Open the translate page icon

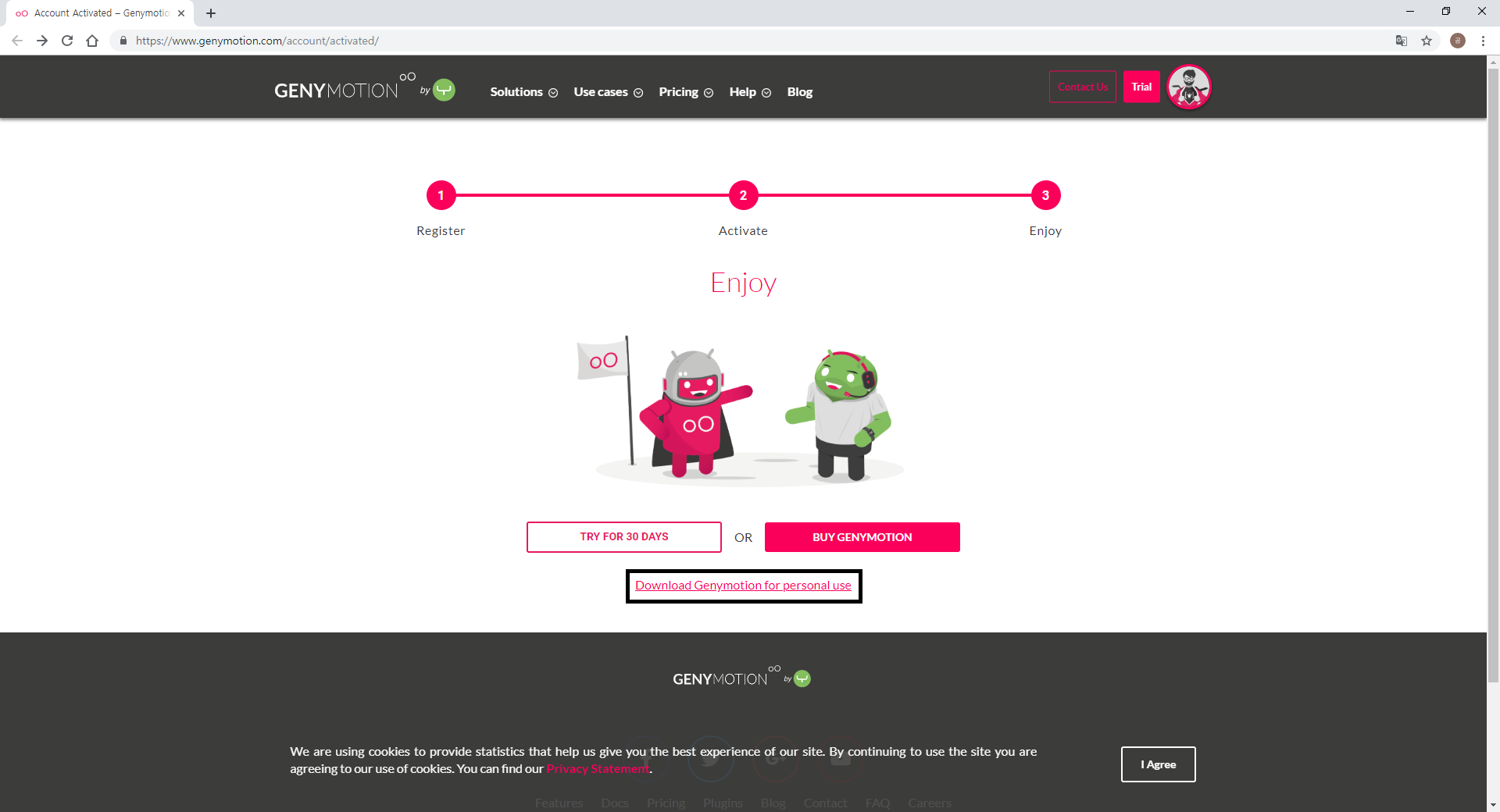[x=1402, y=41]
